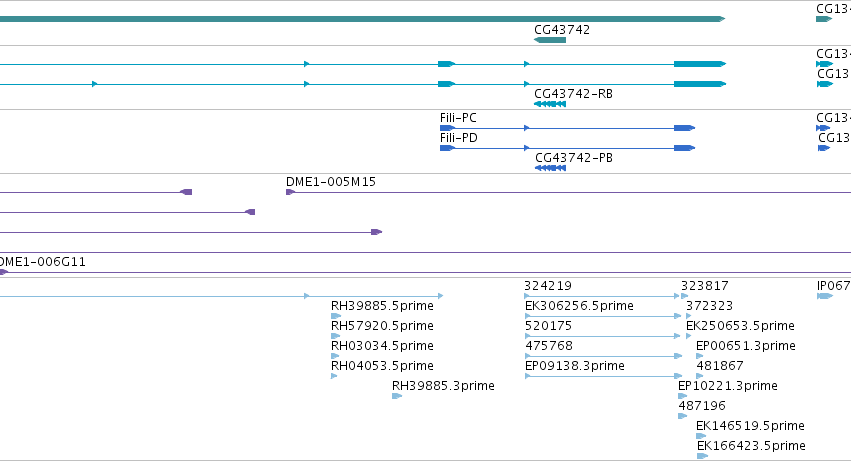Select feature 481867
The image size is (851, 461).
coord(720,366)
